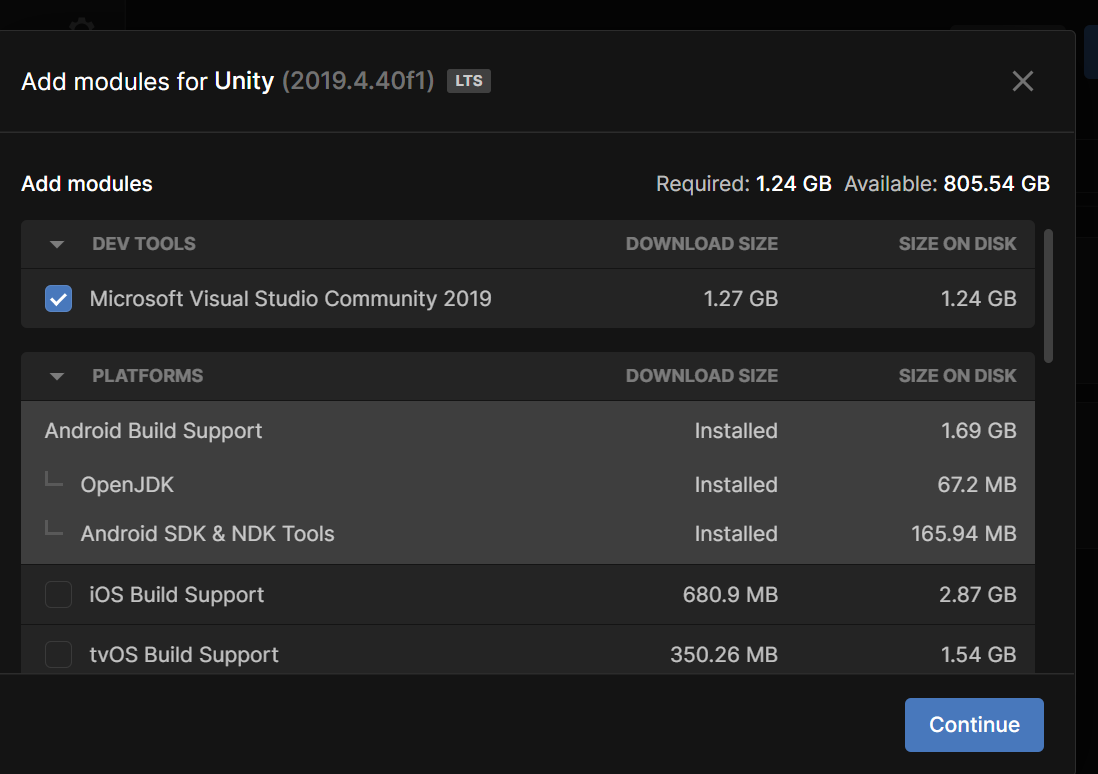Click the iOS Build Support label text
Viewport: 1098px width, 774px height.
click(177, 595)
